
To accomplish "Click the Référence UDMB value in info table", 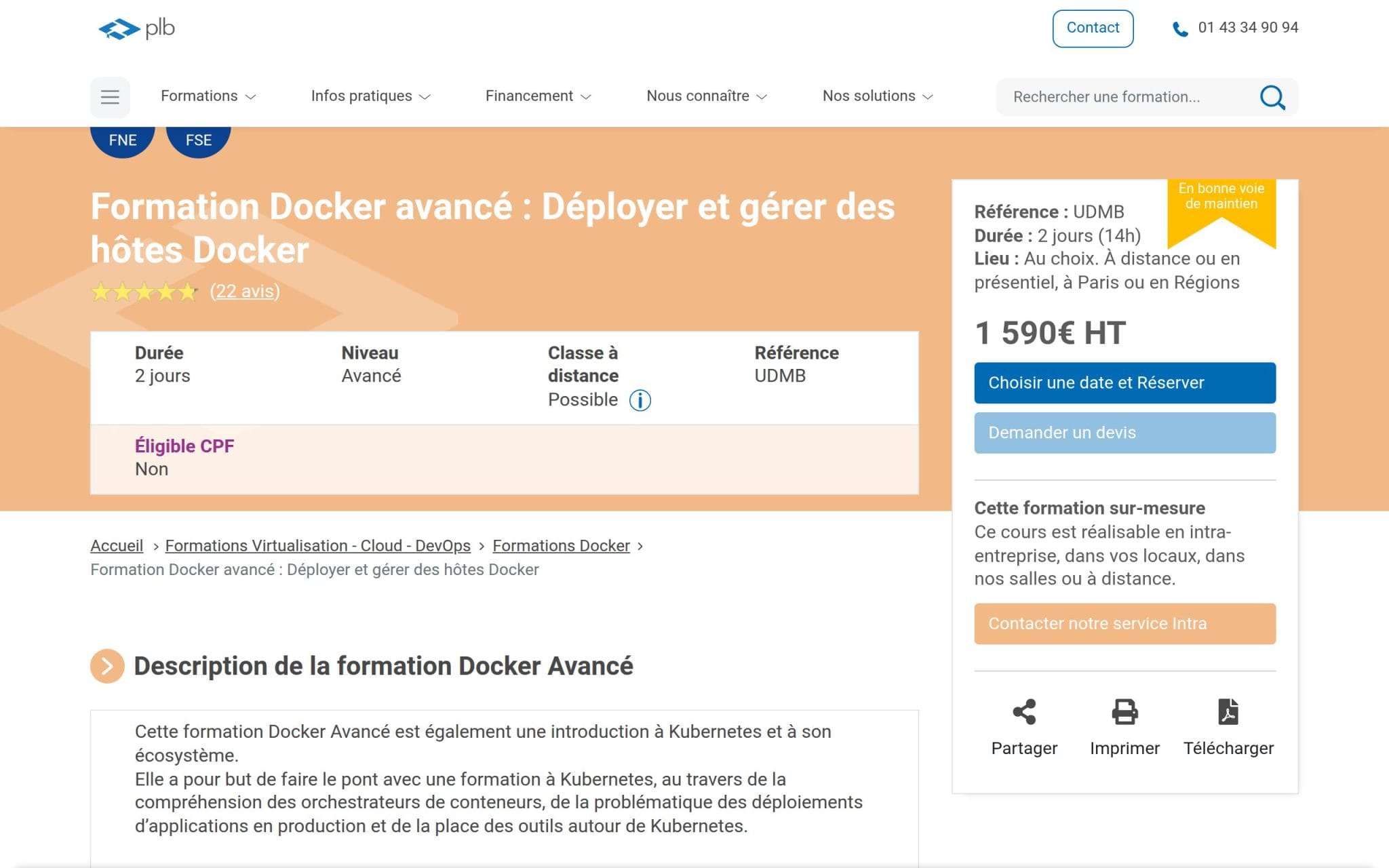I will click(x=780, y=376).
